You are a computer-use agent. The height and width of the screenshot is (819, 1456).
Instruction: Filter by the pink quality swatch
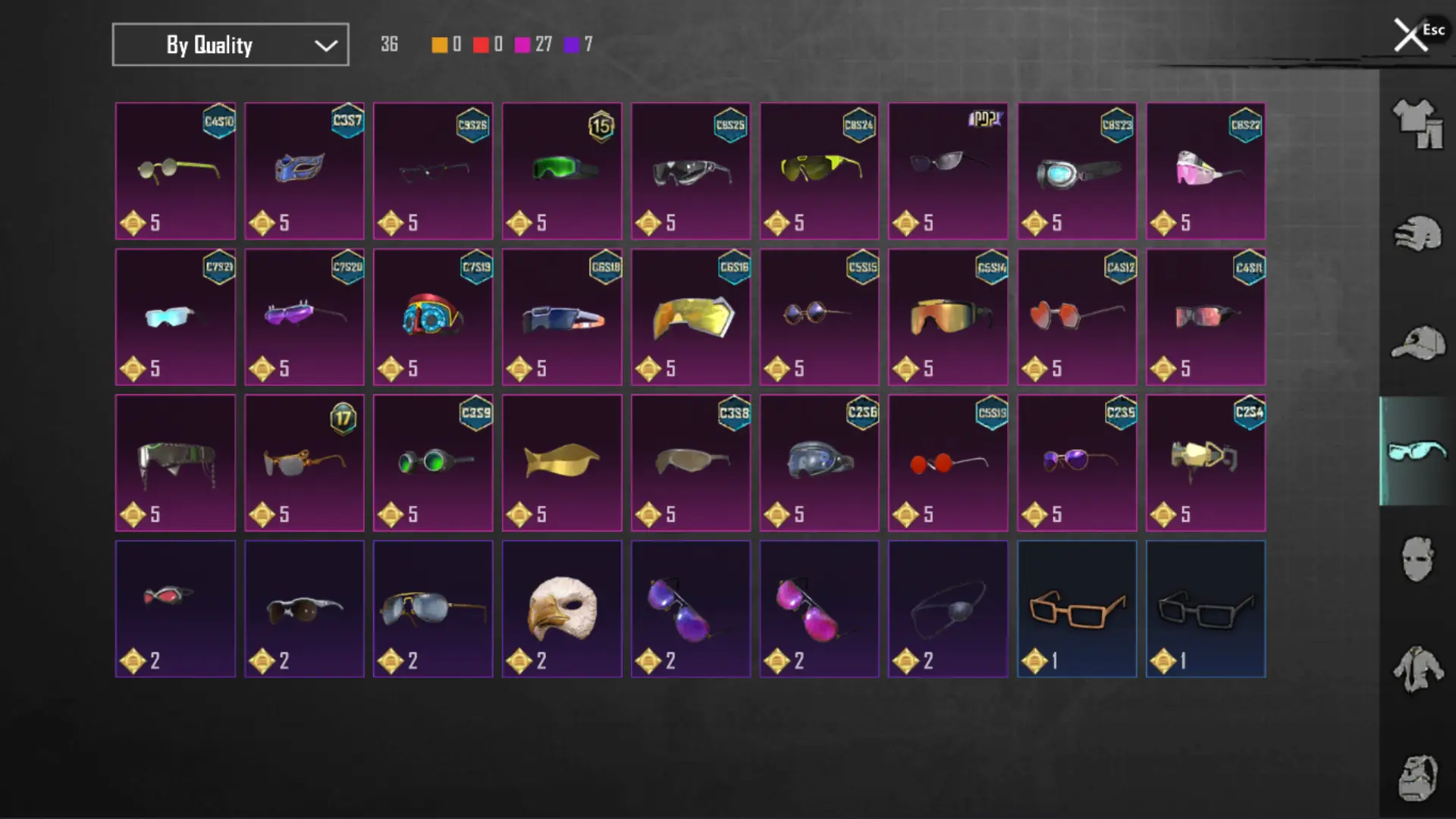click(522, 45)
